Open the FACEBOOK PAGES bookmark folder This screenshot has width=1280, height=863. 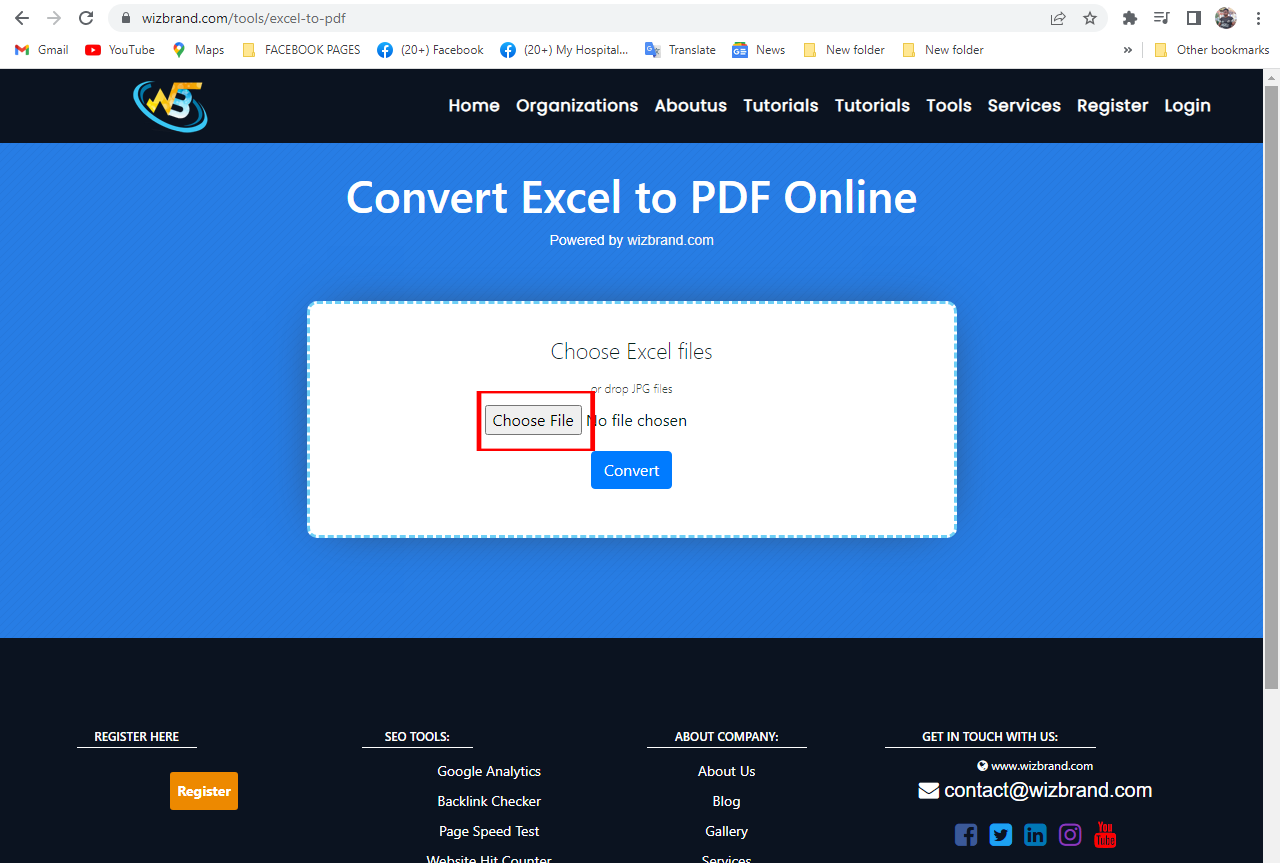tap(301, 50)
